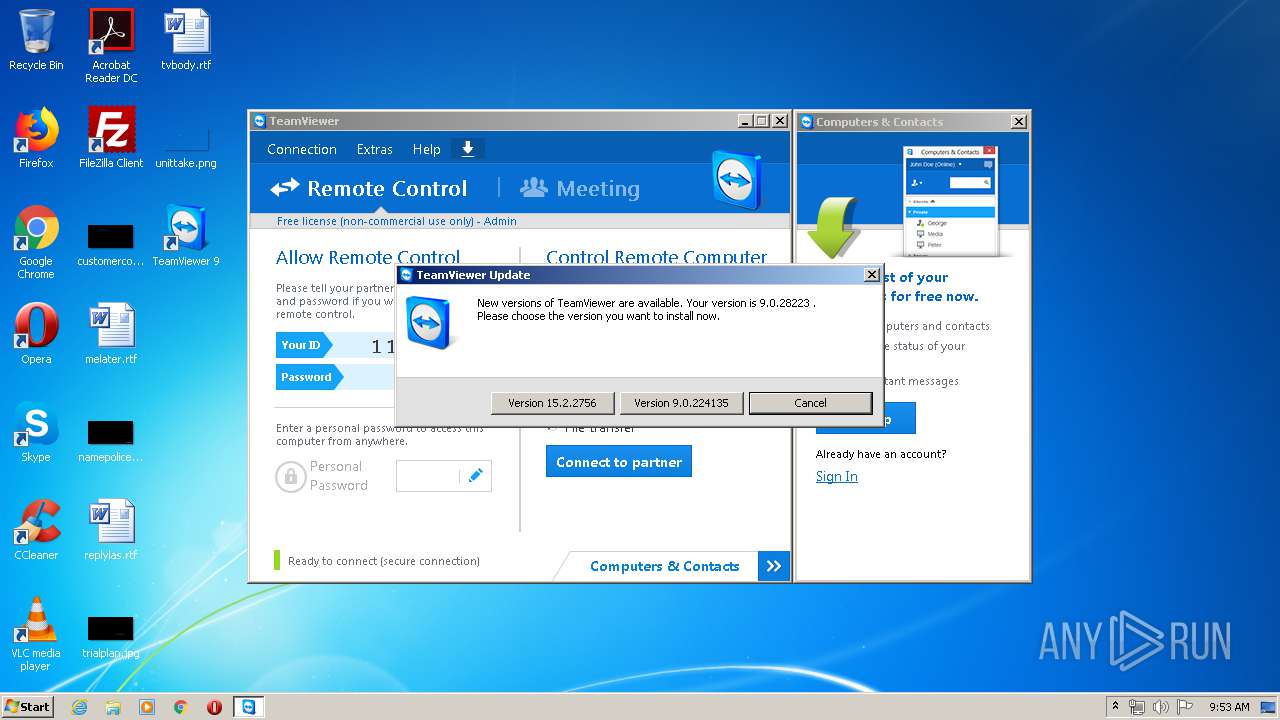The height and width of the screenshot is (720, 1280).
Task: Click the contacts preview thumbnail image
Action: [949, 200]
